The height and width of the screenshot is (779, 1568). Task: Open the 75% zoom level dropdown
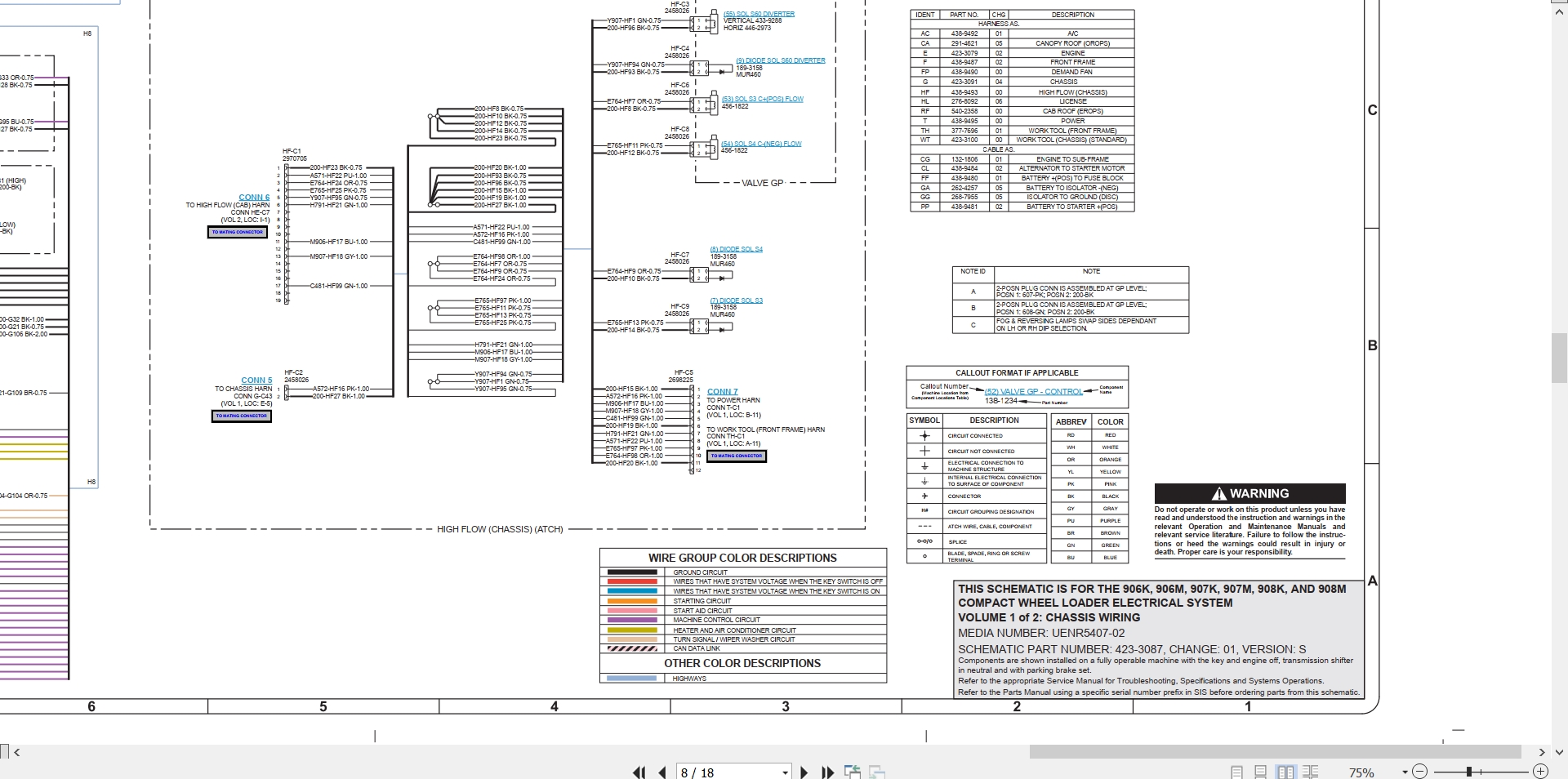[x=1405, y=772]
